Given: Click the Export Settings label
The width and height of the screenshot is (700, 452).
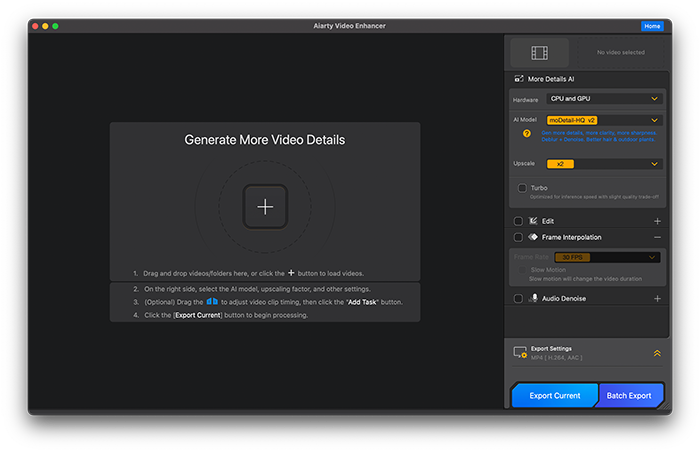Looking at the screenshot, I should 551,348.
